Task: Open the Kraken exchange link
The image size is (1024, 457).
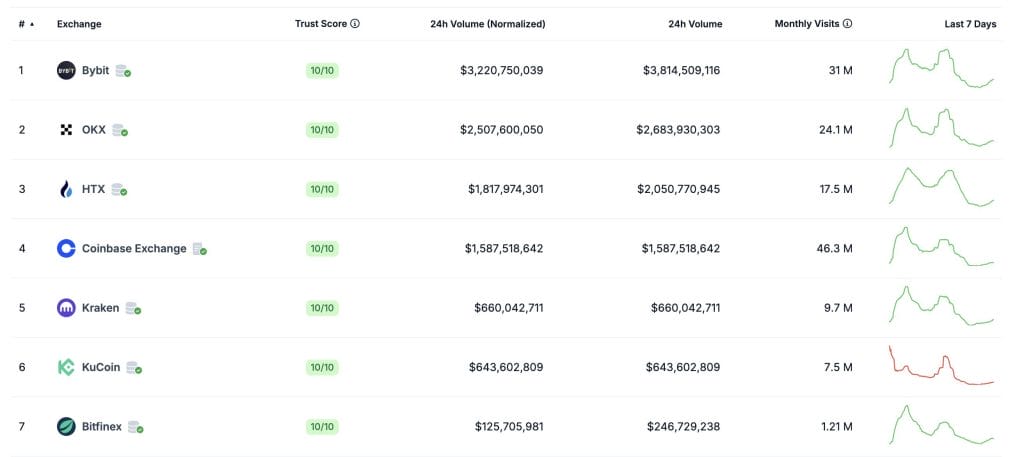Action: click(x=101, y=308)
